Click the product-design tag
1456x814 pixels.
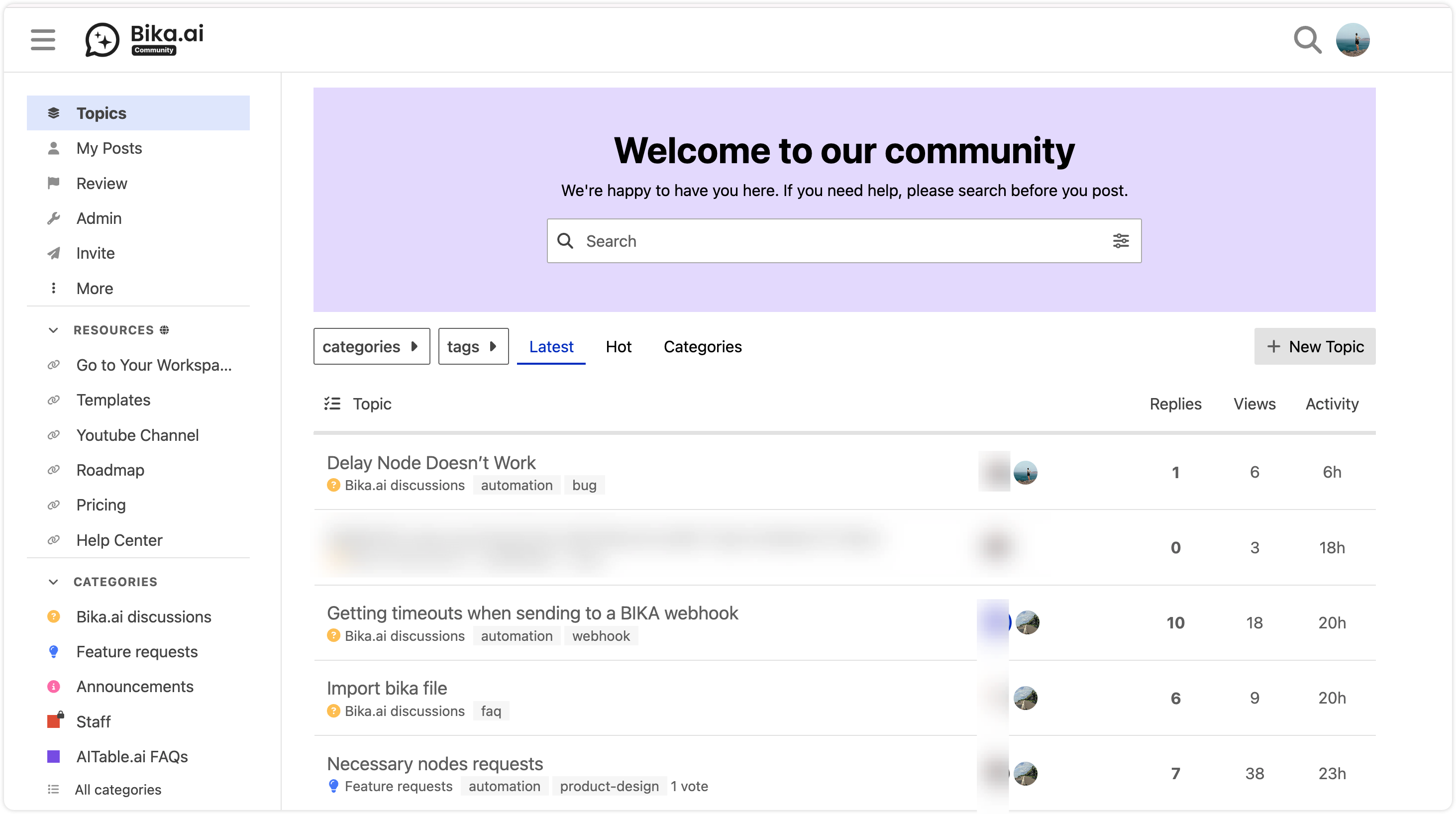pyautogui.click(x=609, y=786)
